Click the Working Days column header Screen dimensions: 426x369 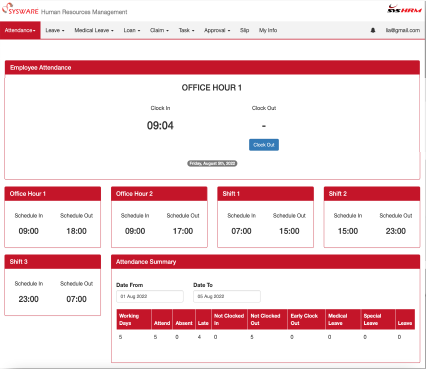[x=134, y=319]
